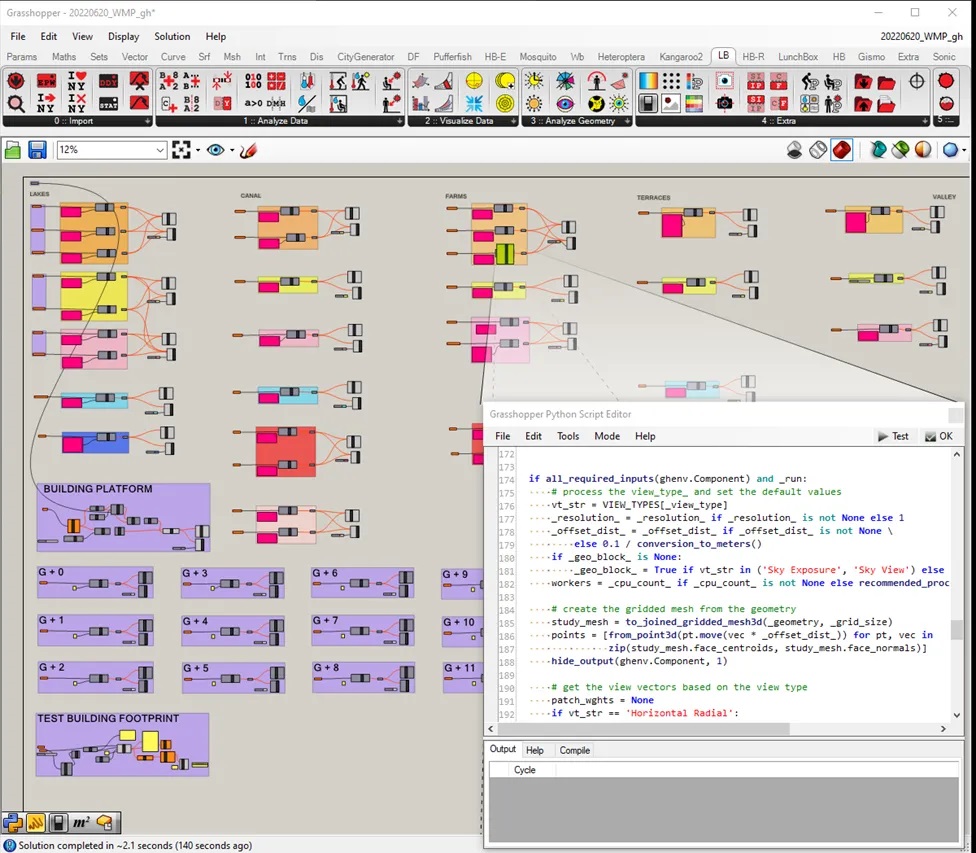The width and height of the screenshot is (976, 853).
Task: Select the dot grid icon
Action: (x=671, y=81)
